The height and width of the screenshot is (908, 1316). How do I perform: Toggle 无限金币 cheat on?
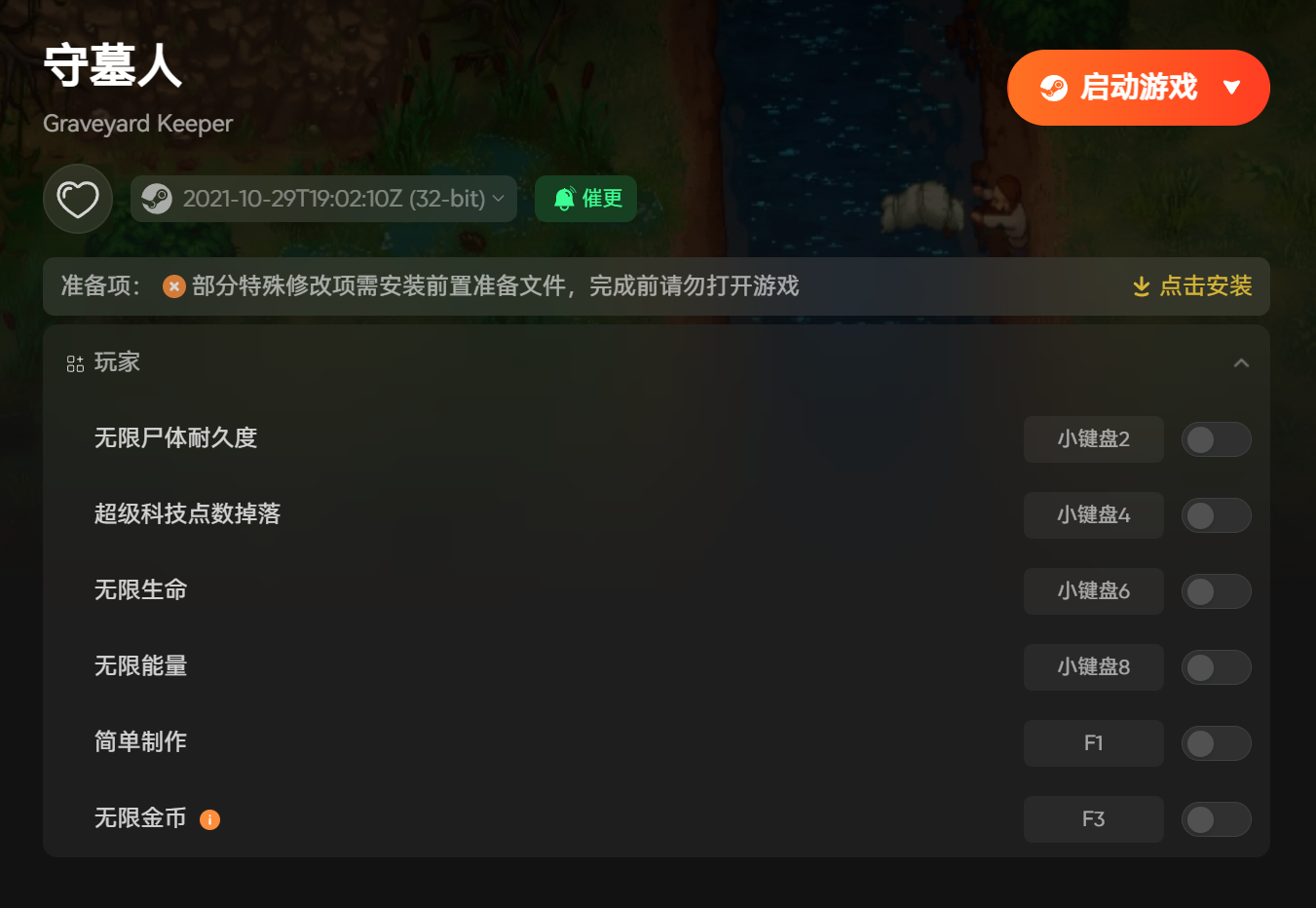(x=1216, y=819)
